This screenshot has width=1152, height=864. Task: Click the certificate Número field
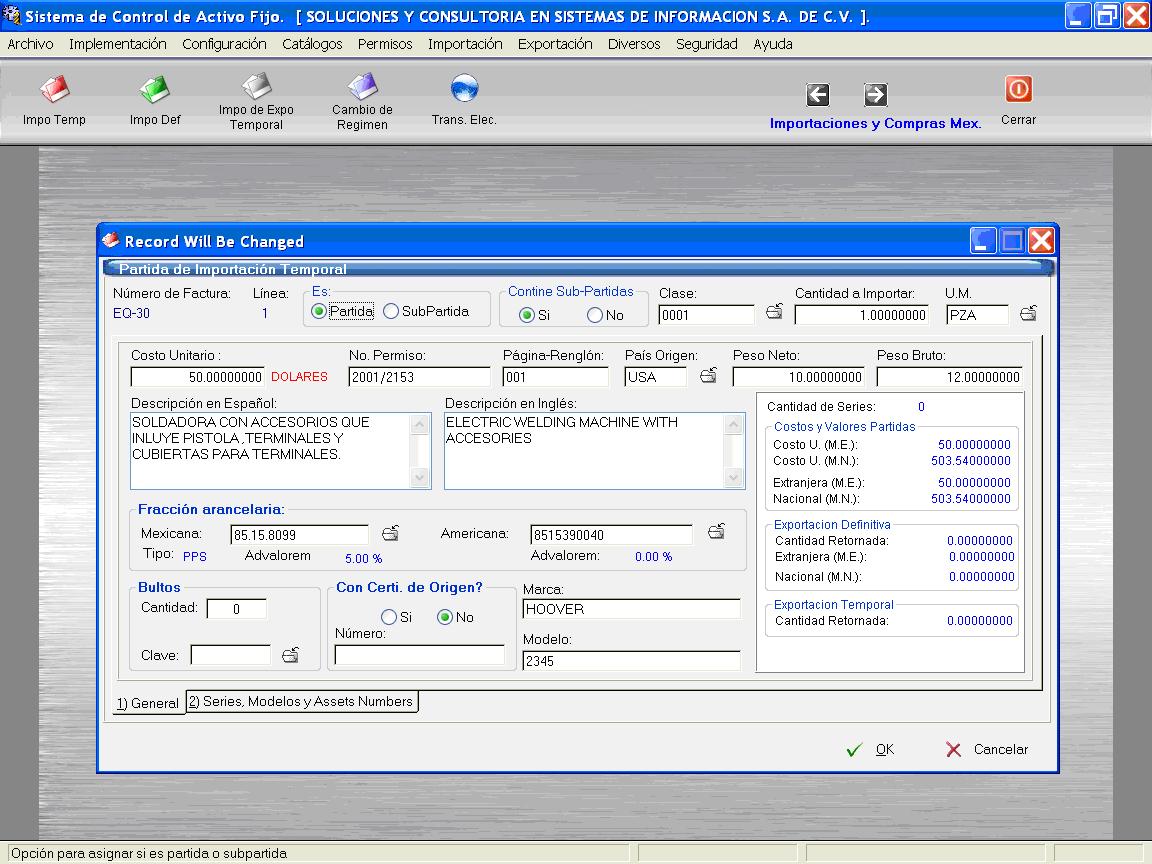420,655
